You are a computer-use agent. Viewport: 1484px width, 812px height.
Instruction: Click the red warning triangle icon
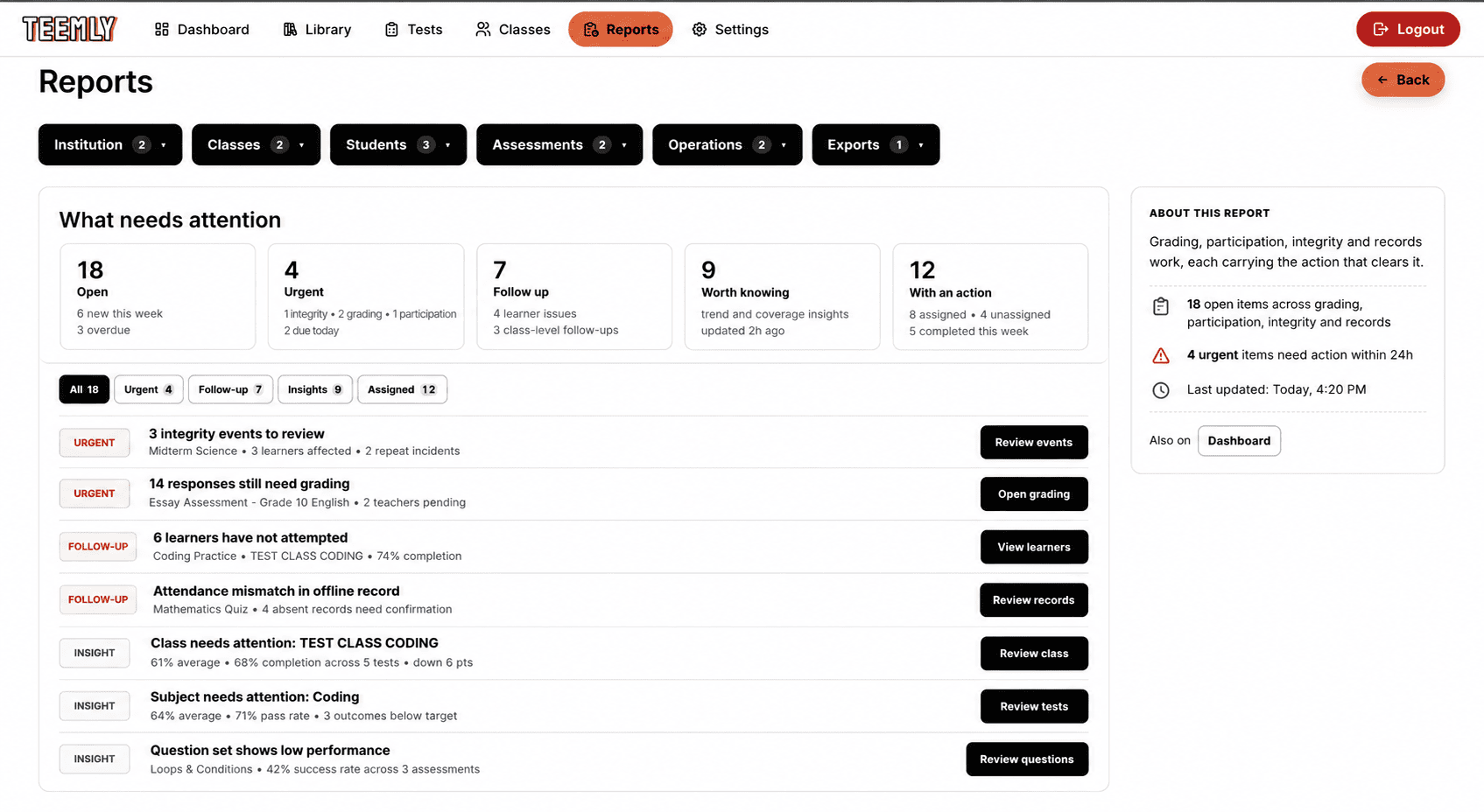tap(1161, 355)
